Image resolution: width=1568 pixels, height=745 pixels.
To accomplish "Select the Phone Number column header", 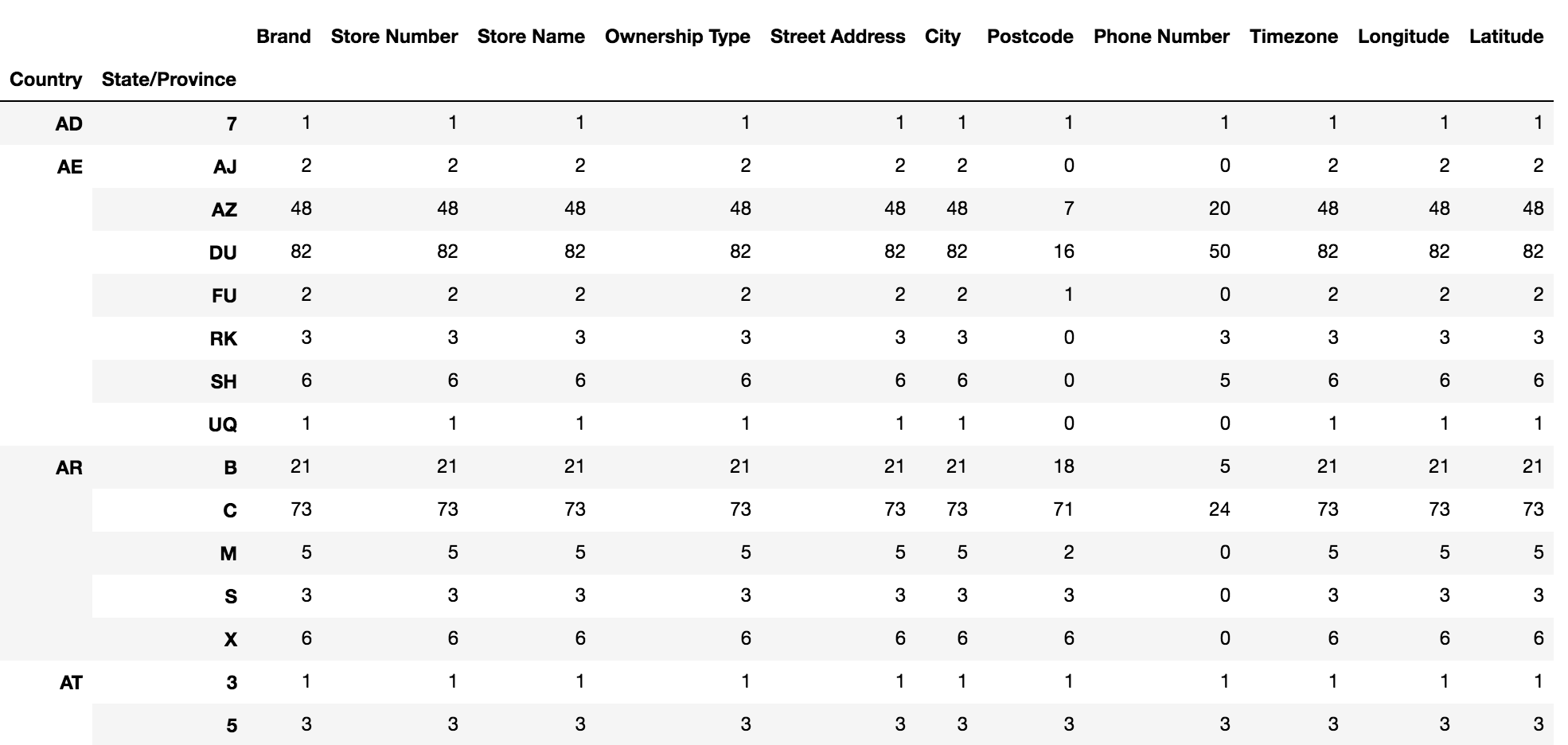I will (1161, 37).
